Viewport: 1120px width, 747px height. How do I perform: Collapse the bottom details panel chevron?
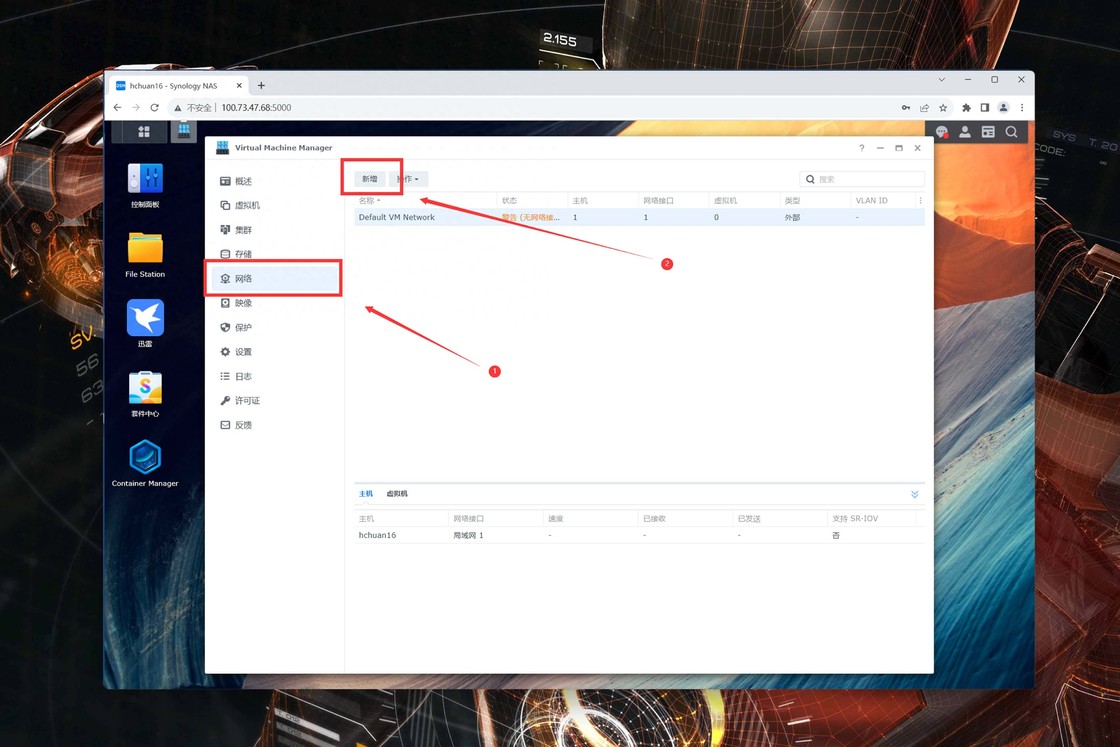tap(914, 494)
